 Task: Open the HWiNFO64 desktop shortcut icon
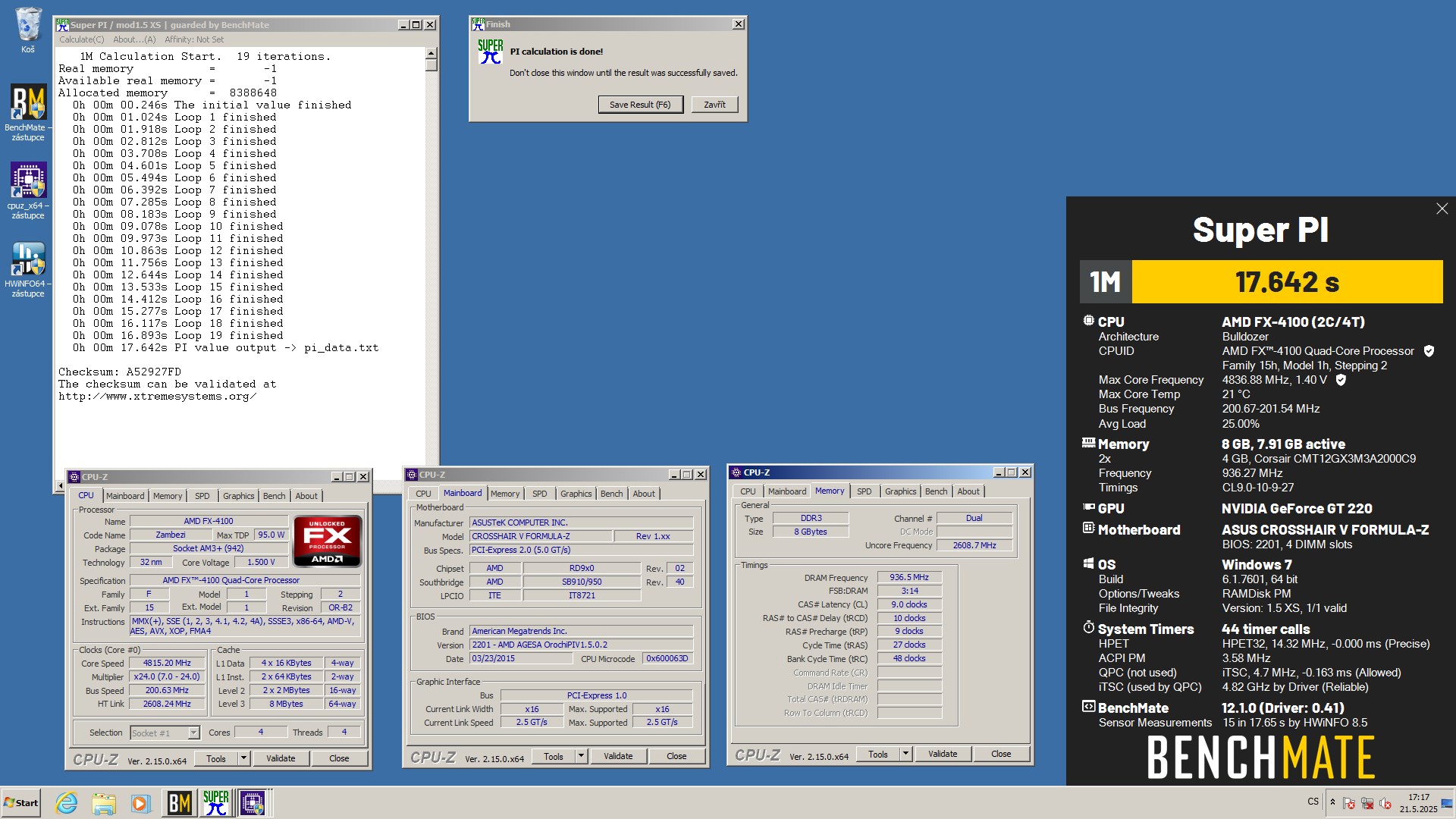tap(28, 259)
